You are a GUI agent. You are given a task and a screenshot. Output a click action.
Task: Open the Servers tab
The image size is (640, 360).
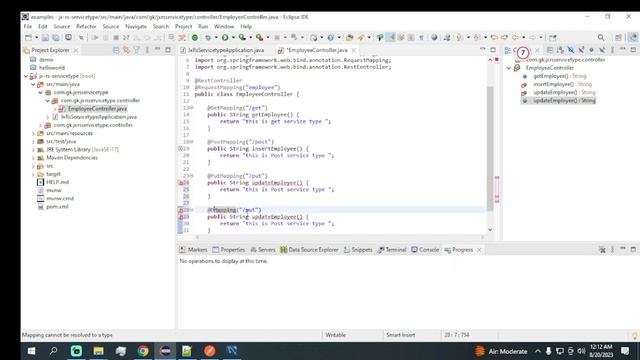[262, 249]
